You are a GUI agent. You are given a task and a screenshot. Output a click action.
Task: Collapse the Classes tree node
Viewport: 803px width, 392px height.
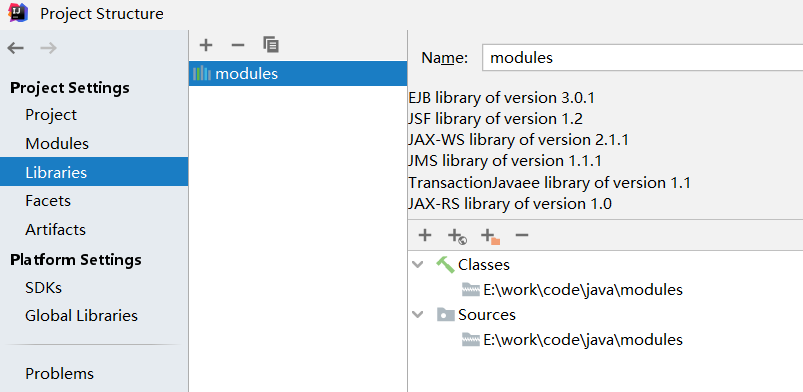(418, 265)
